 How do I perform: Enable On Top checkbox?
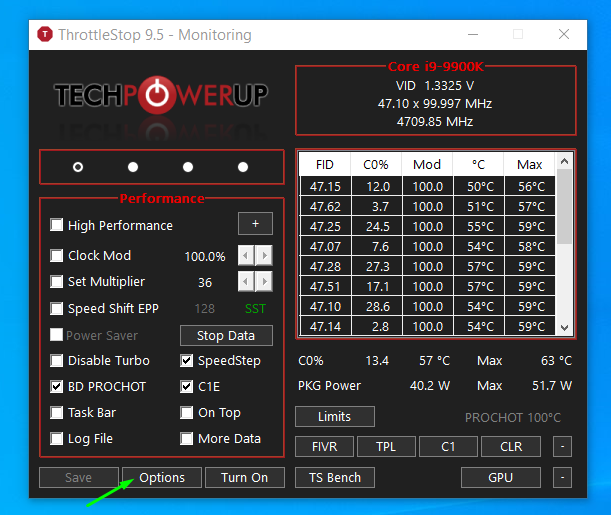(x=187, y=413)
